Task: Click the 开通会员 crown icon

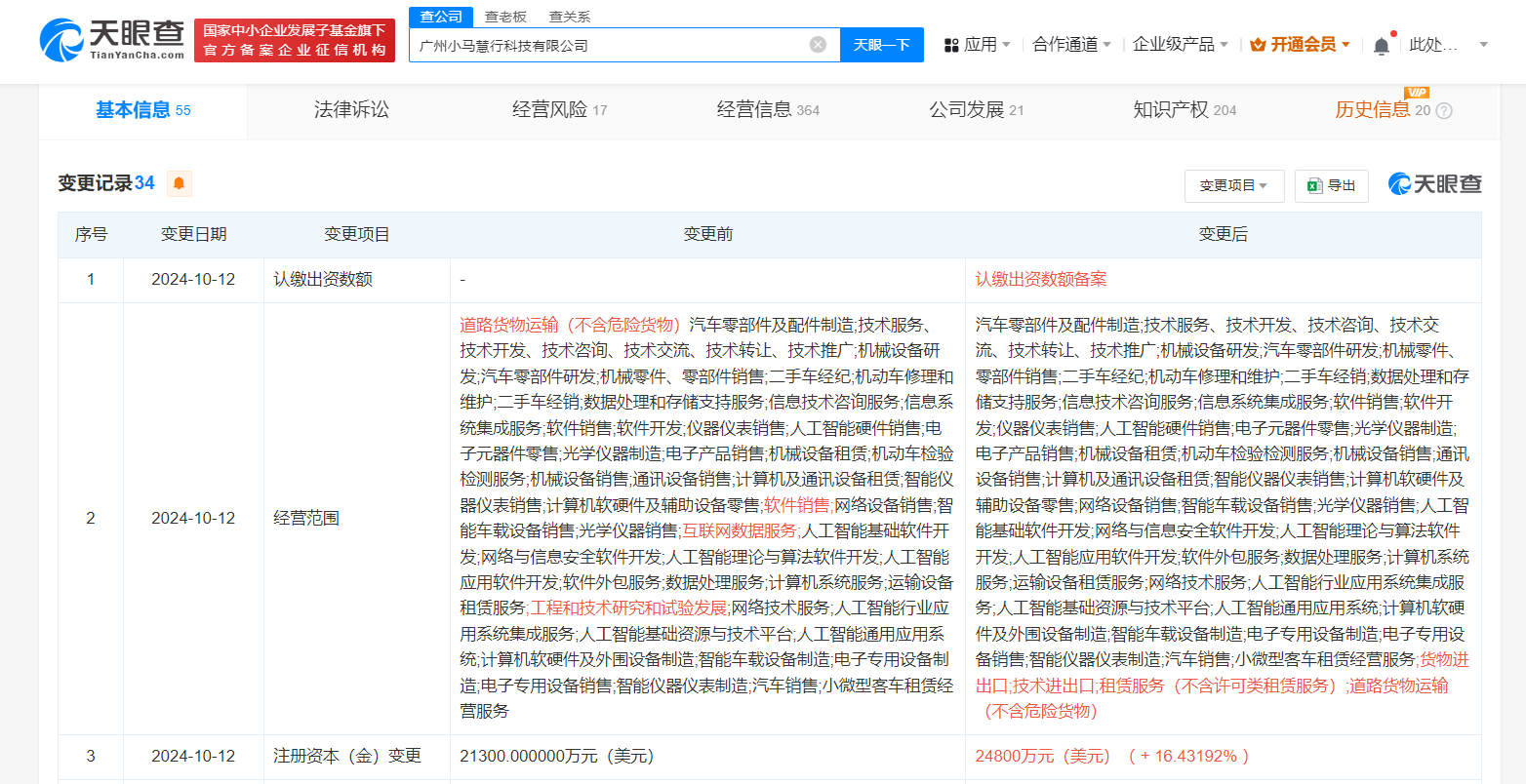Action: click(1258, 45)
